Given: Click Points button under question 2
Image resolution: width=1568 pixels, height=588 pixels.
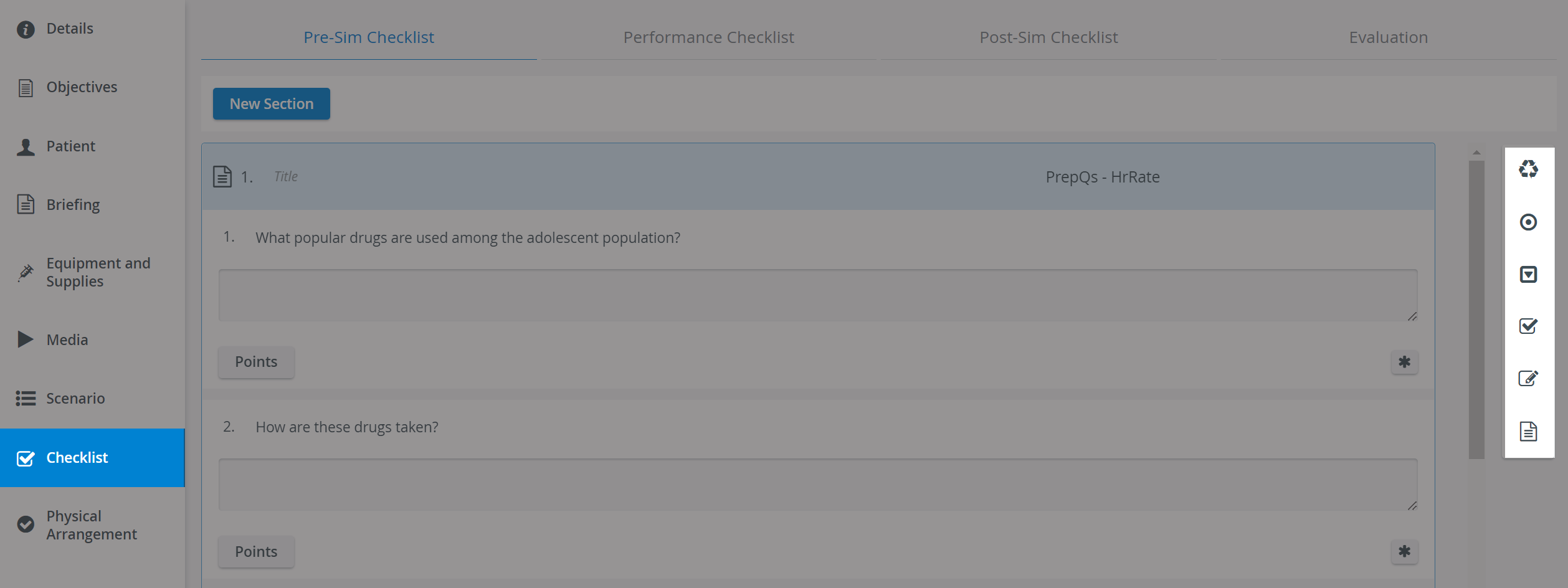Looking at the screenshot, I should (256, 551).
